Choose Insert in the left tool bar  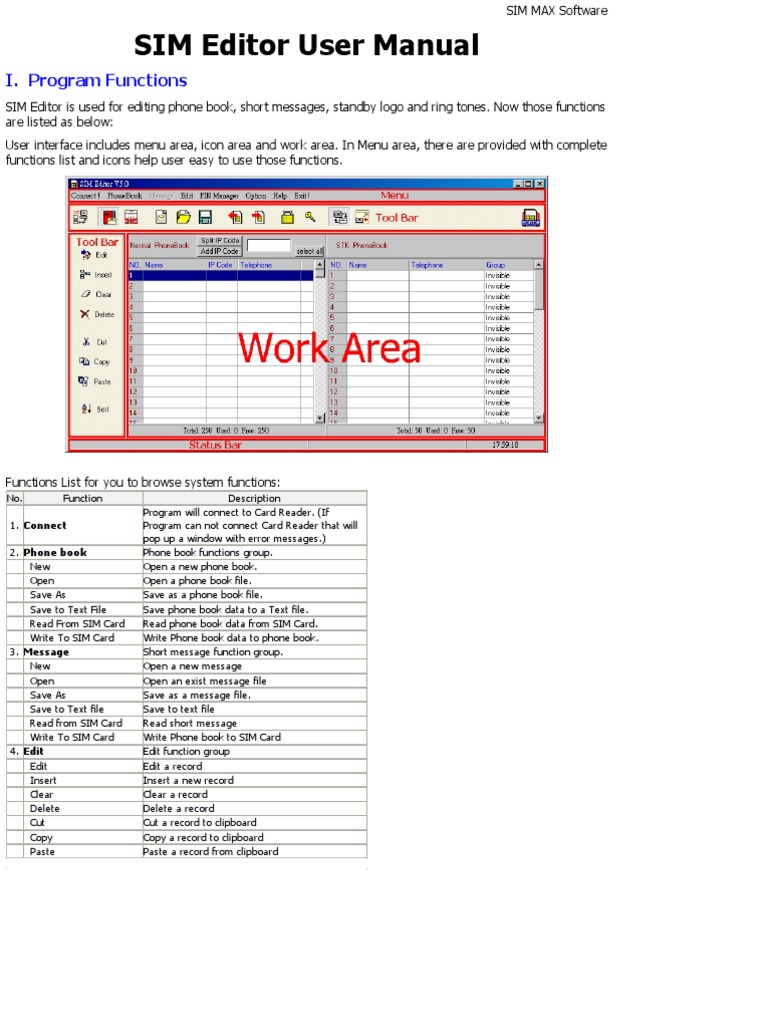96,274
